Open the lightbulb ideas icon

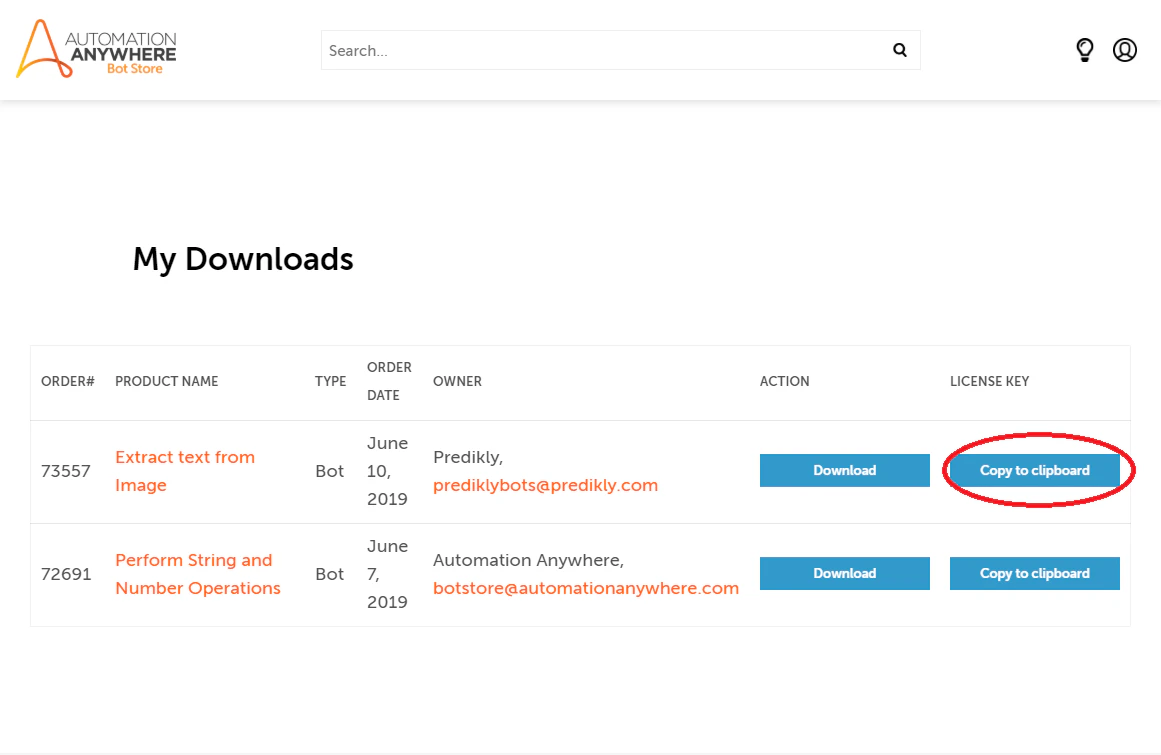point(1085,50)
